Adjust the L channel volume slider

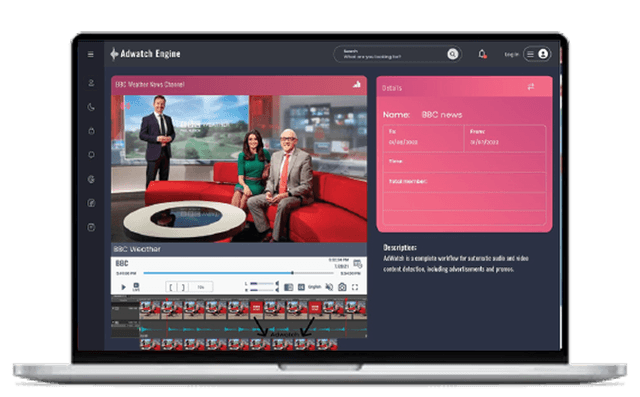(263, 283)
